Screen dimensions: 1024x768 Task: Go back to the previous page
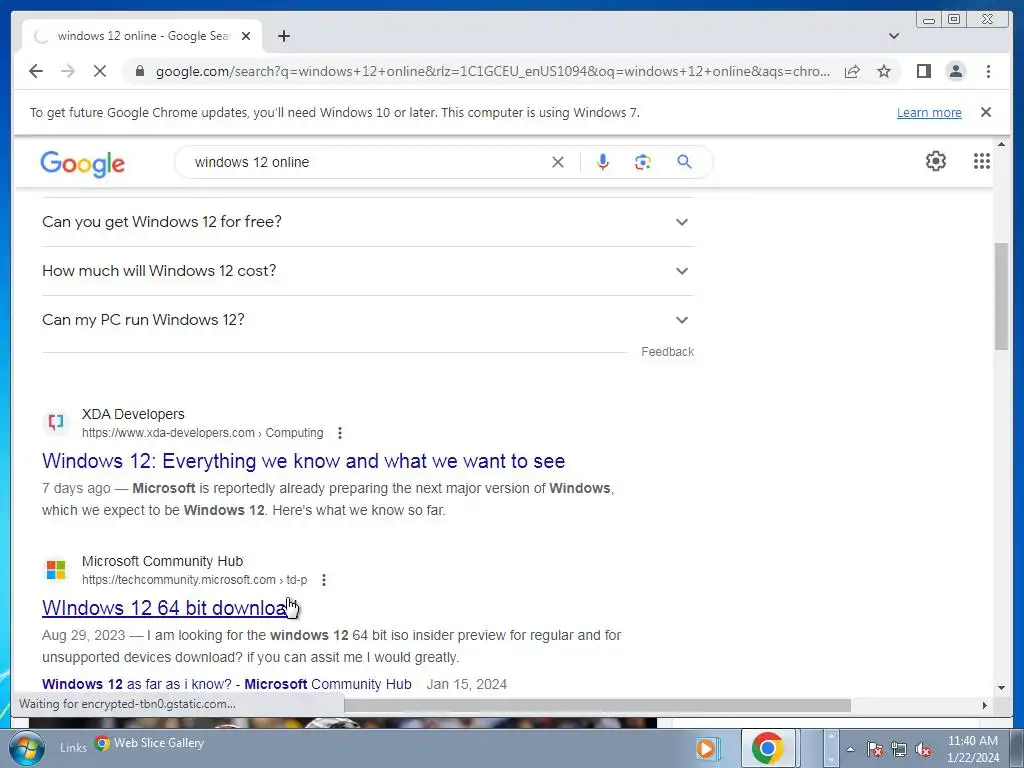[x=36, y=71]
